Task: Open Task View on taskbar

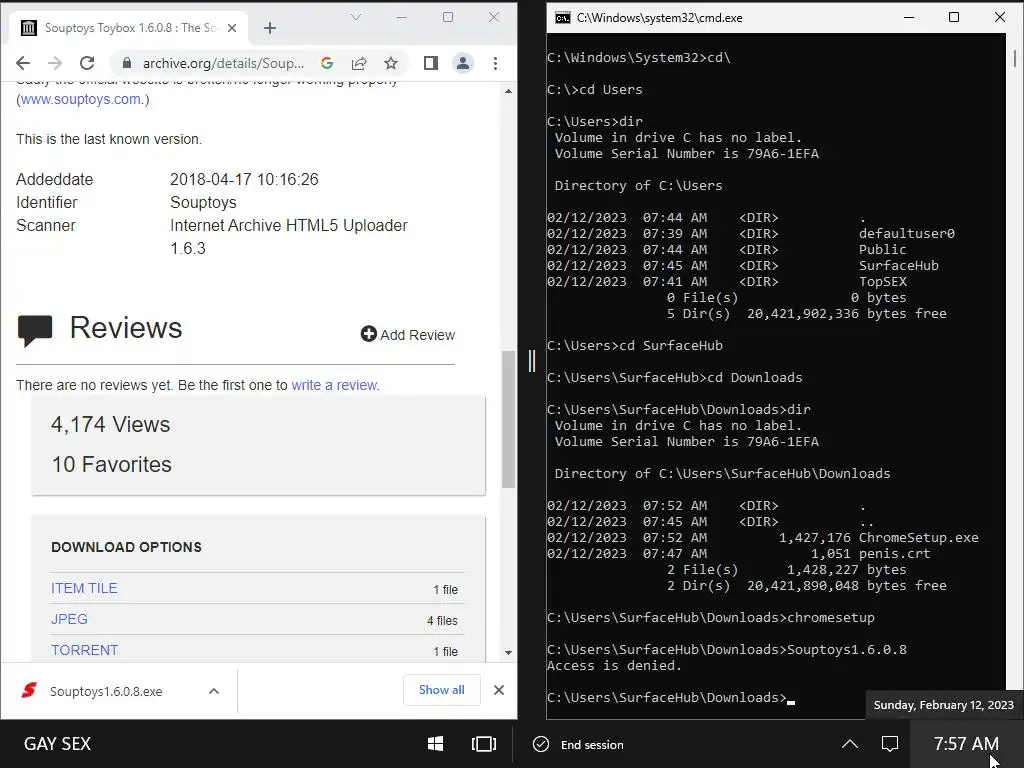Action: coord(484,744)
